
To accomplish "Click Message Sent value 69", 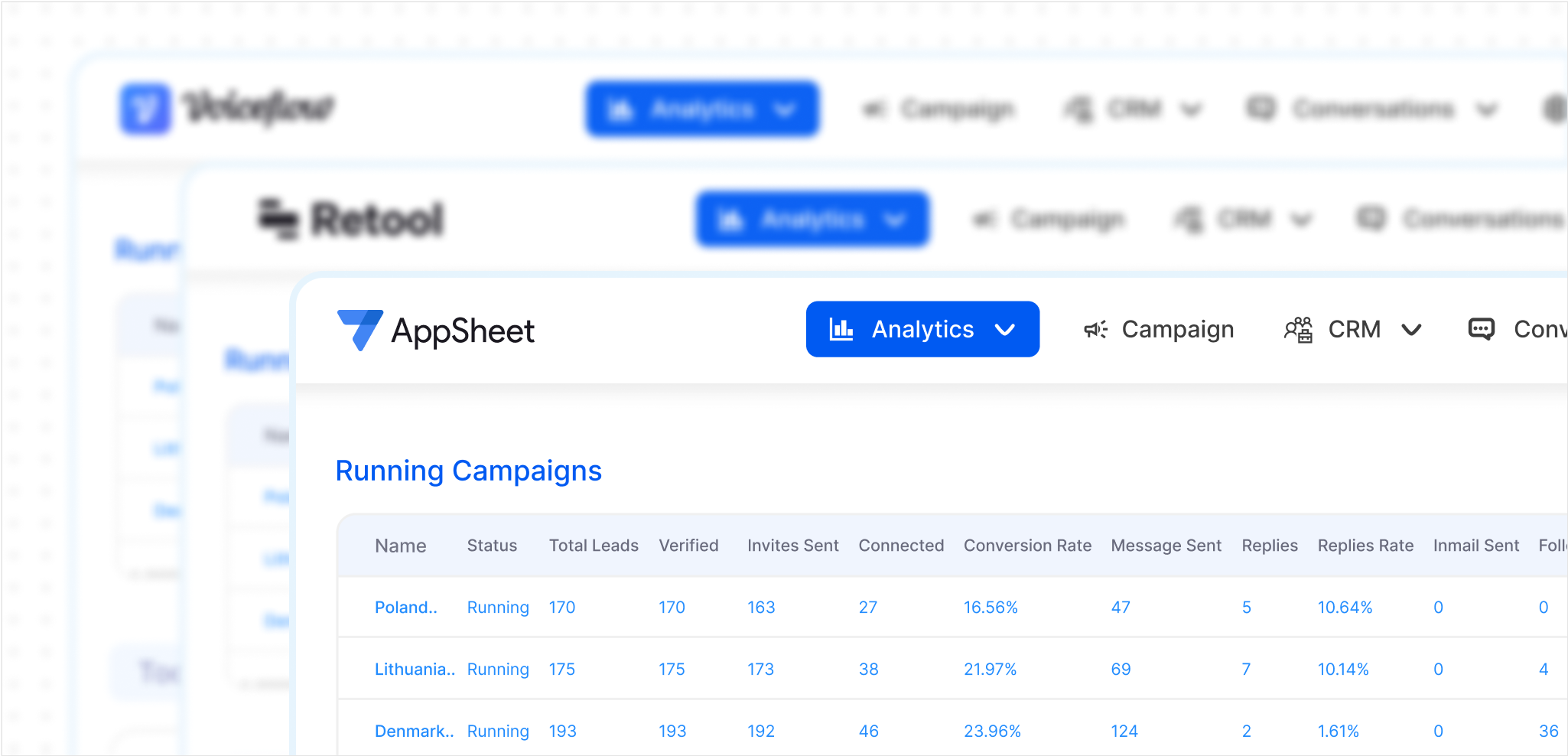I will [1121, 670].
